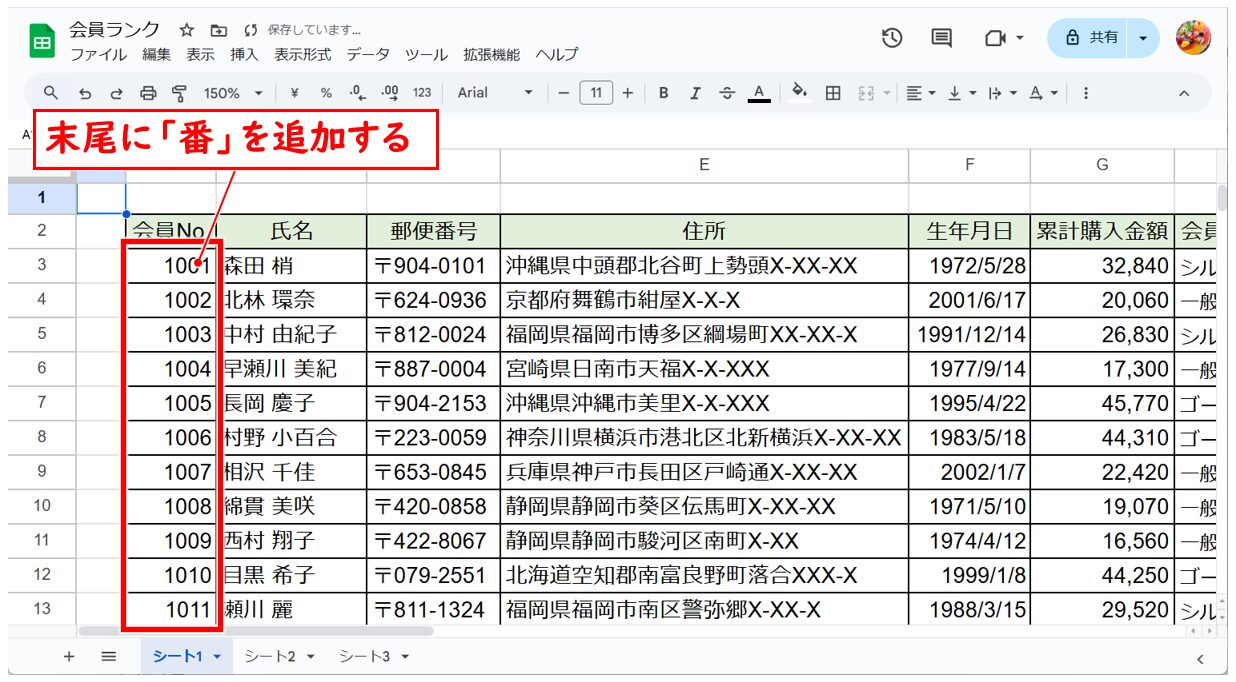Open the comments panel
Screen dimensions: 1236x682
click(939, 38)
